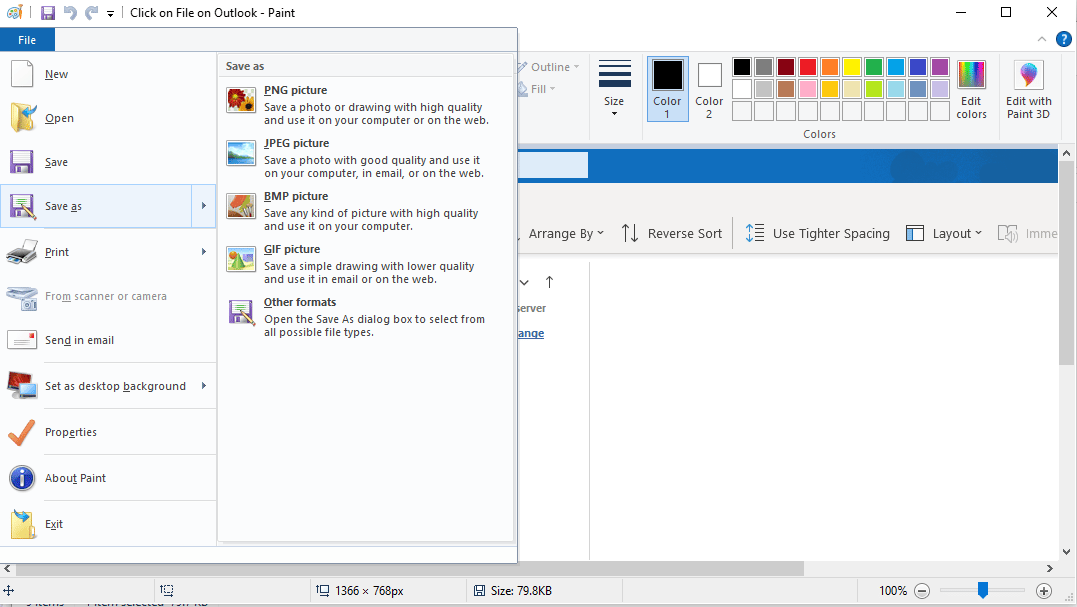Click the vertical scrollbar down arrow

tap(1066, 551)
